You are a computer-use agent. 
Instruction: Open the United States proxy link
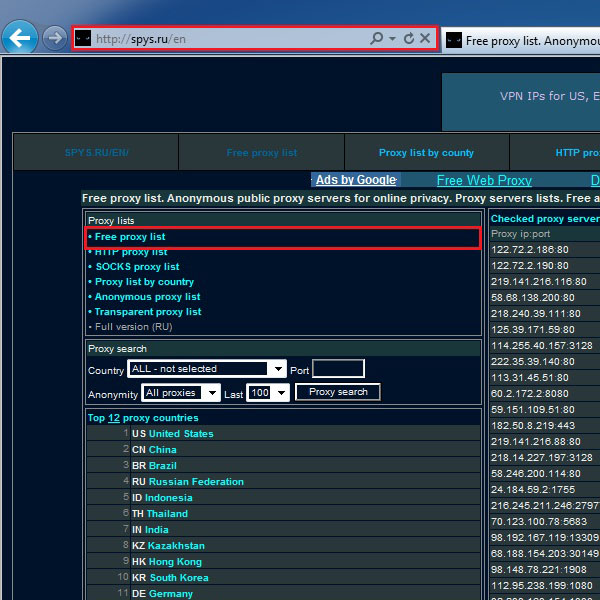point(181,434)
